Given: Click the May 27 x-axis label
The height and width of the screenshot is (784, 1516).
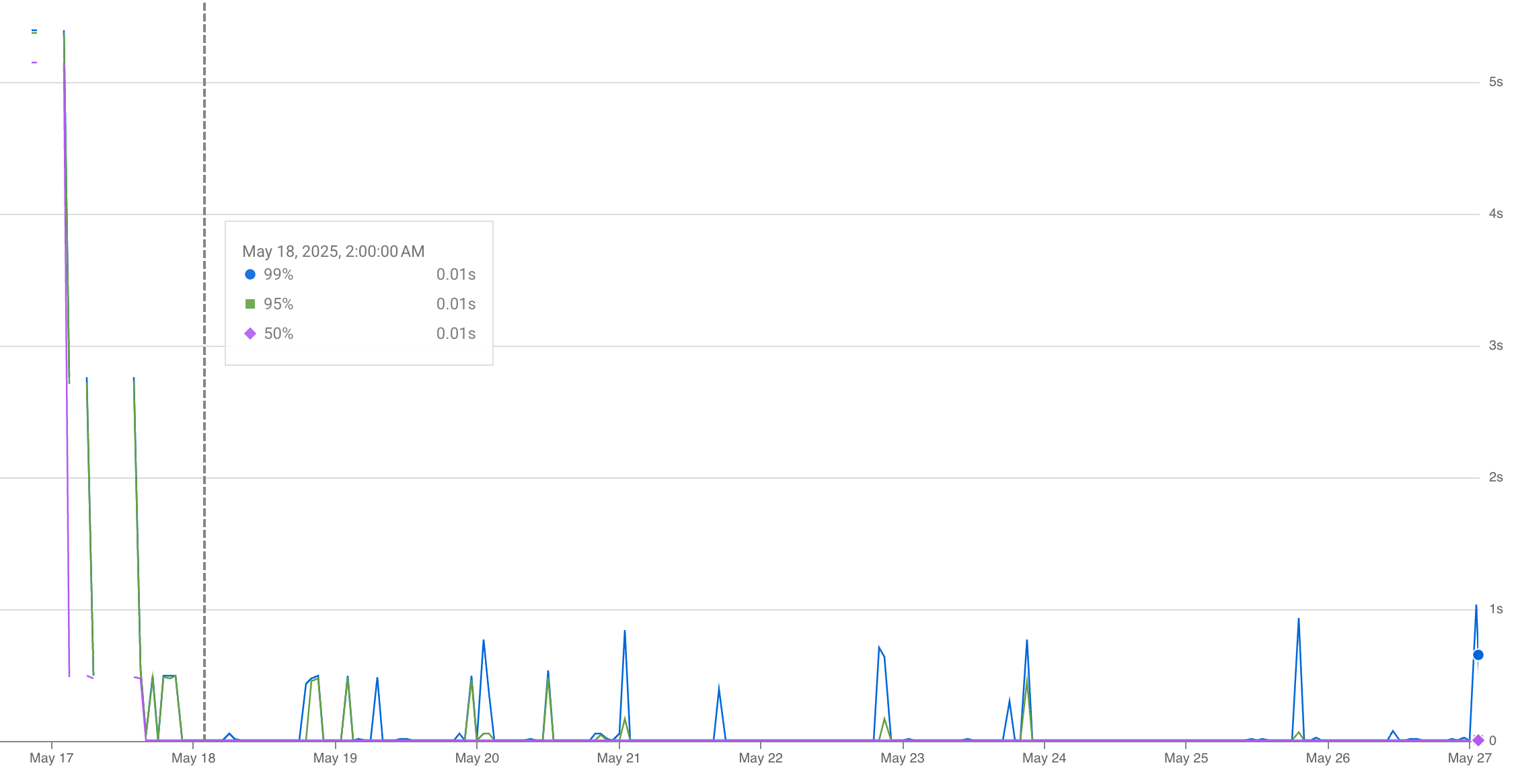Looking at the screenshot, I should point(1470,758).
